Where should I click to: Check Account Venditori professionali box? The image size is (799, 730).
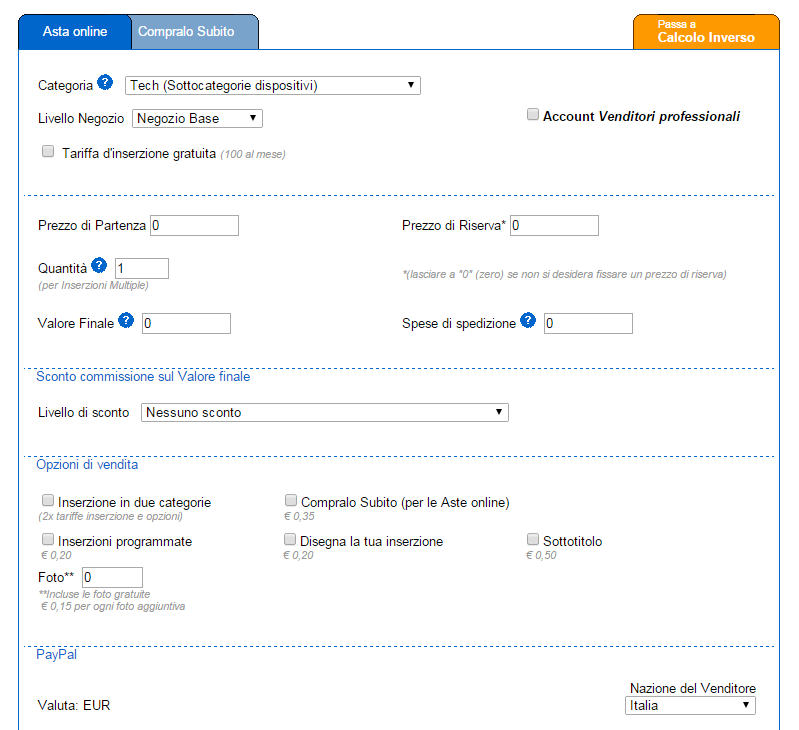click(x=532, y=114)
